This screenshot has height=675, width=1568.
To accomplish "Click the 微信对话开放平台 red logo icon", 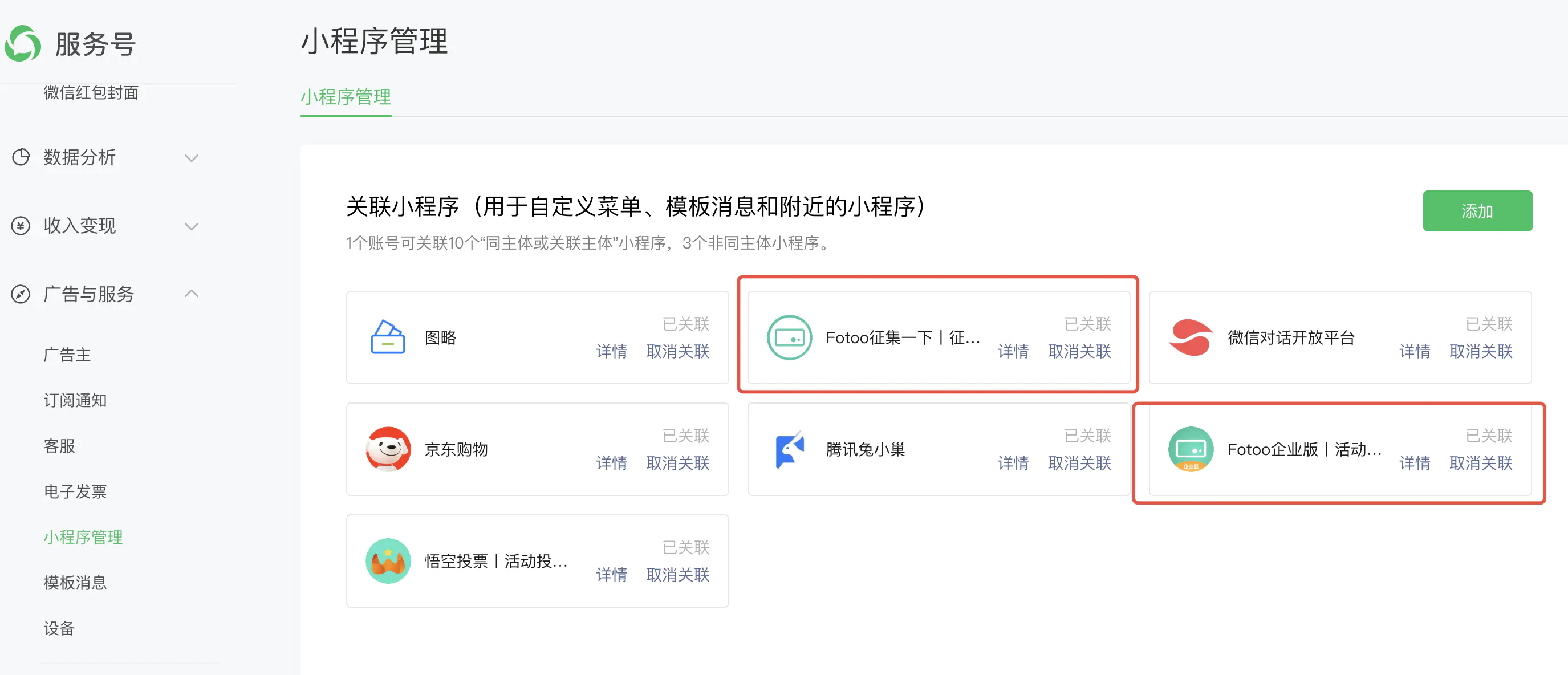I will (1191, 337).
